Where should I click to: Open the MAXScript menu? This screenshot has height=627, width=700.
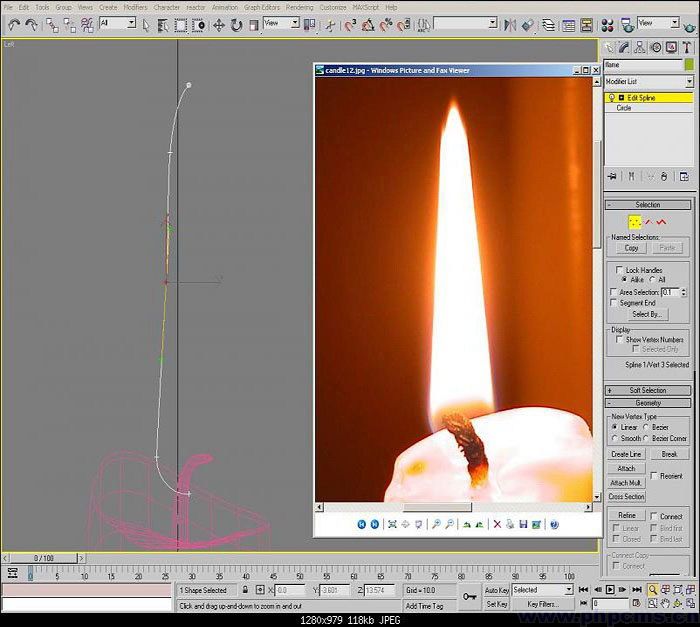point(366,8)
